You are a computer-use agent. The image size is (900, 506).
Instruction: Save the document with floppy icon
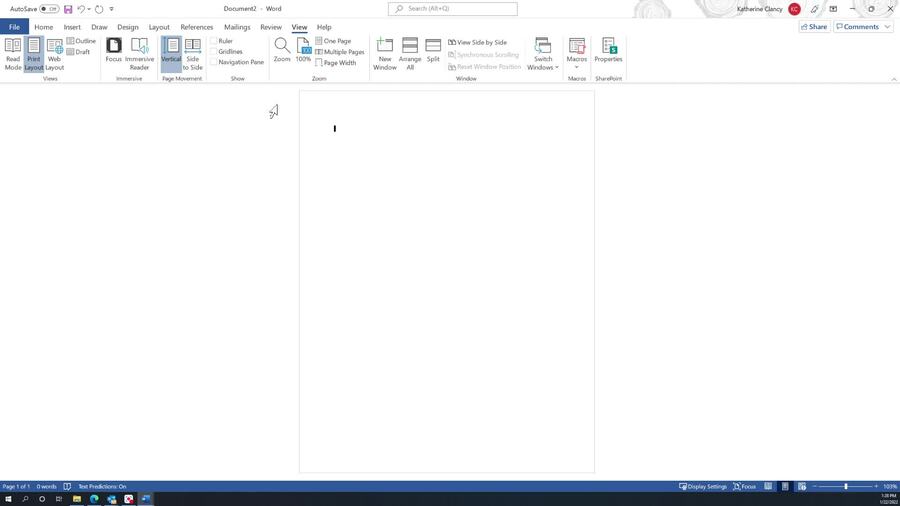pos(68,9)
